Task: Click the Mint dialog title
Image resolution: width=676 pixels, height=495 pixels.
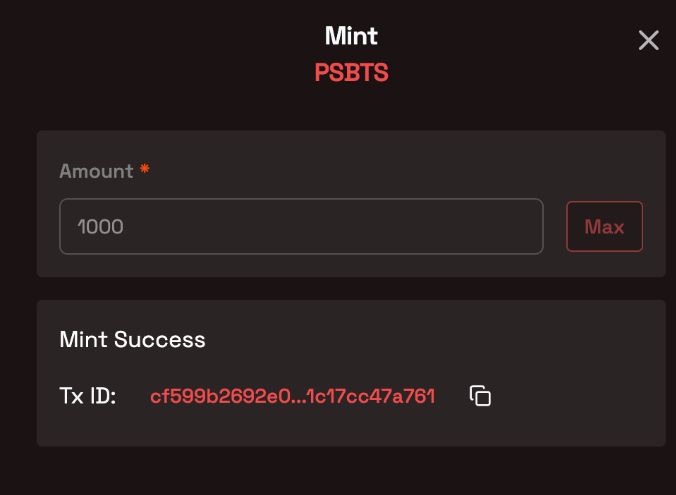Action: coord(351,36)
